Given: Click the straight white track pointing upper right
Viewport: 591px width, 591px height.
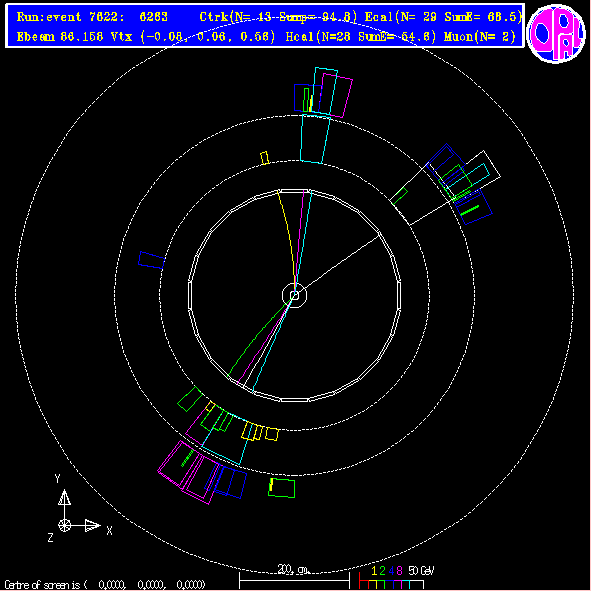Looking at the screenshot, I should (x=341, y=262).
